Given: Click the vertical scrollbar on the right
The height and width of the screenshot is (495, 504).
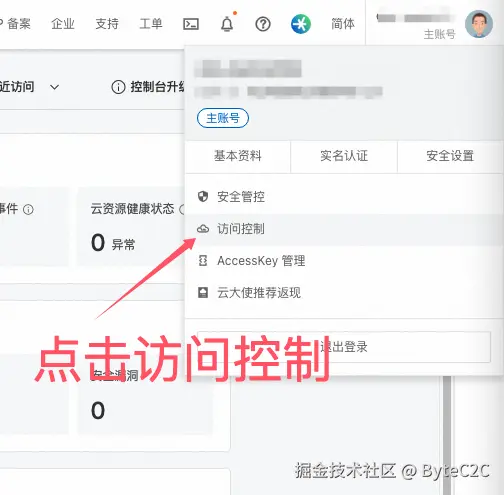Looking at the screenshot, I should click(x=447, y=435).
